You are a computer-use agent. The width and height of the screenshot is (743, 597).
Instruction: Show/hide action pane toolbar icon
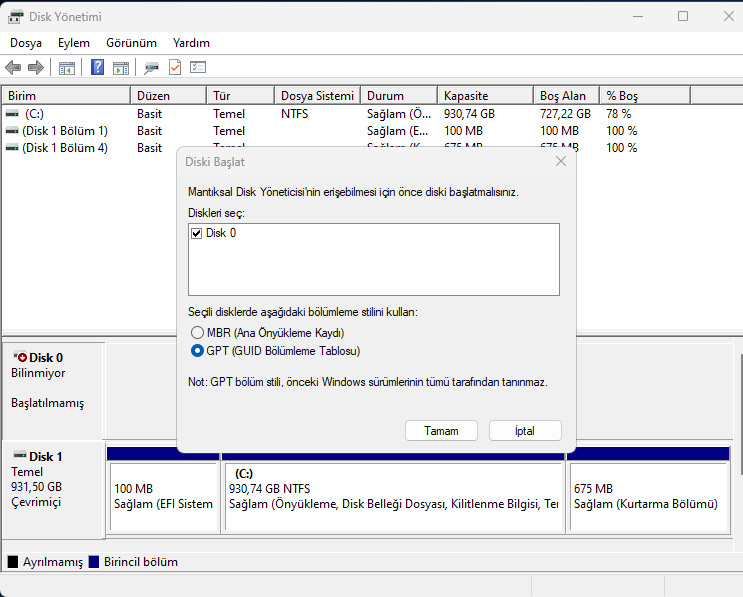point(121,68)
